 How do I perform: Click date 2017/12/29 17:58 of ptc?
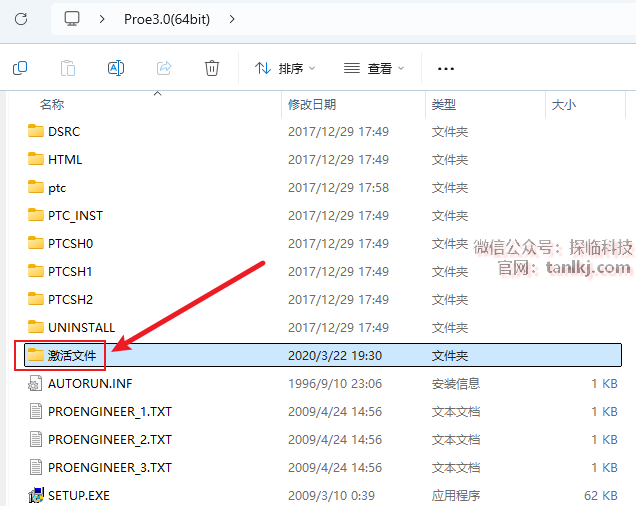click(x=338, y=187)
